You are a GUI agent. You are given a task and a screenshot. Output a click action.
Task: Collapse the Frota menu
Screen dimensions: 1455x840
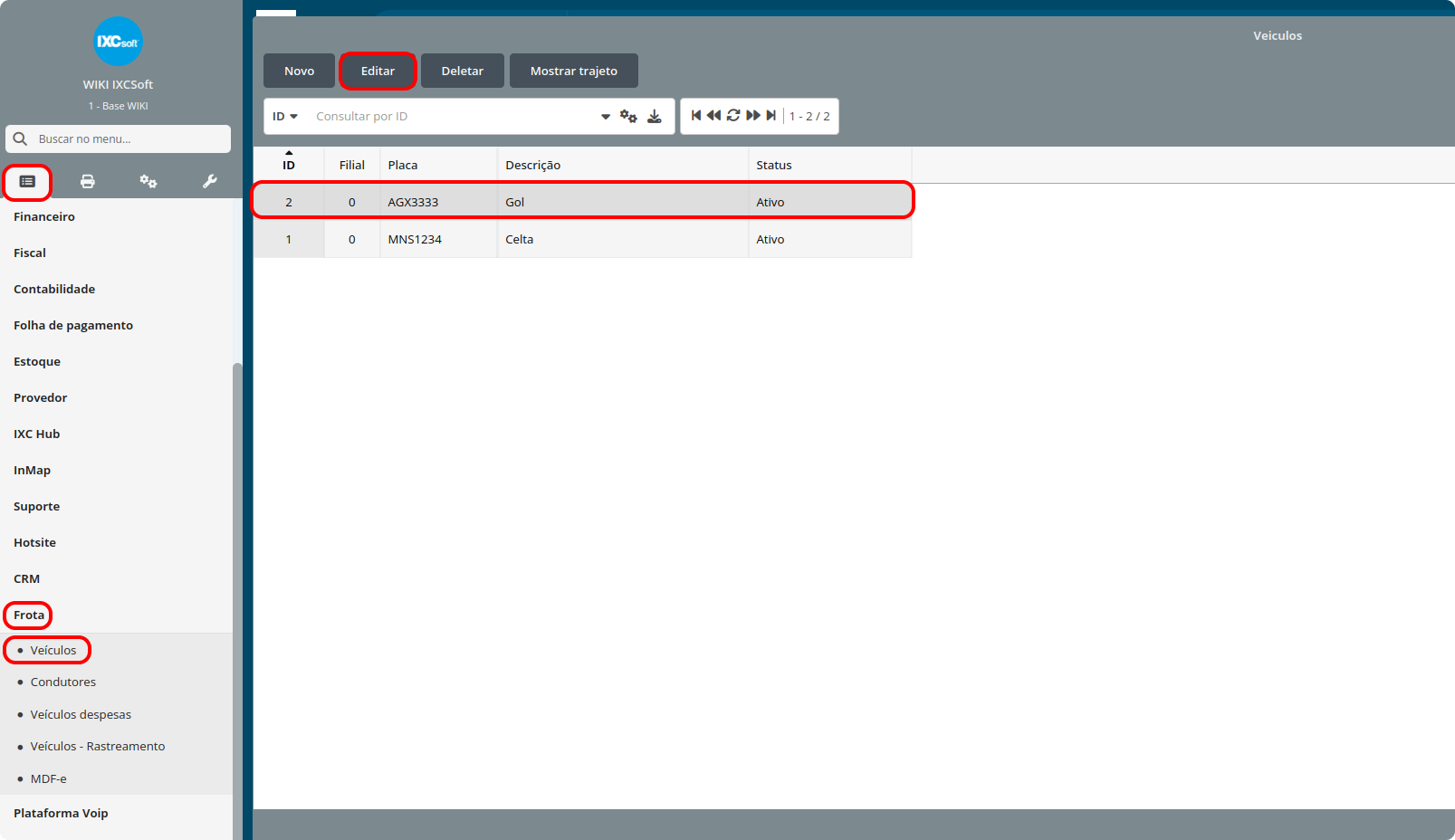pos(29,615)
